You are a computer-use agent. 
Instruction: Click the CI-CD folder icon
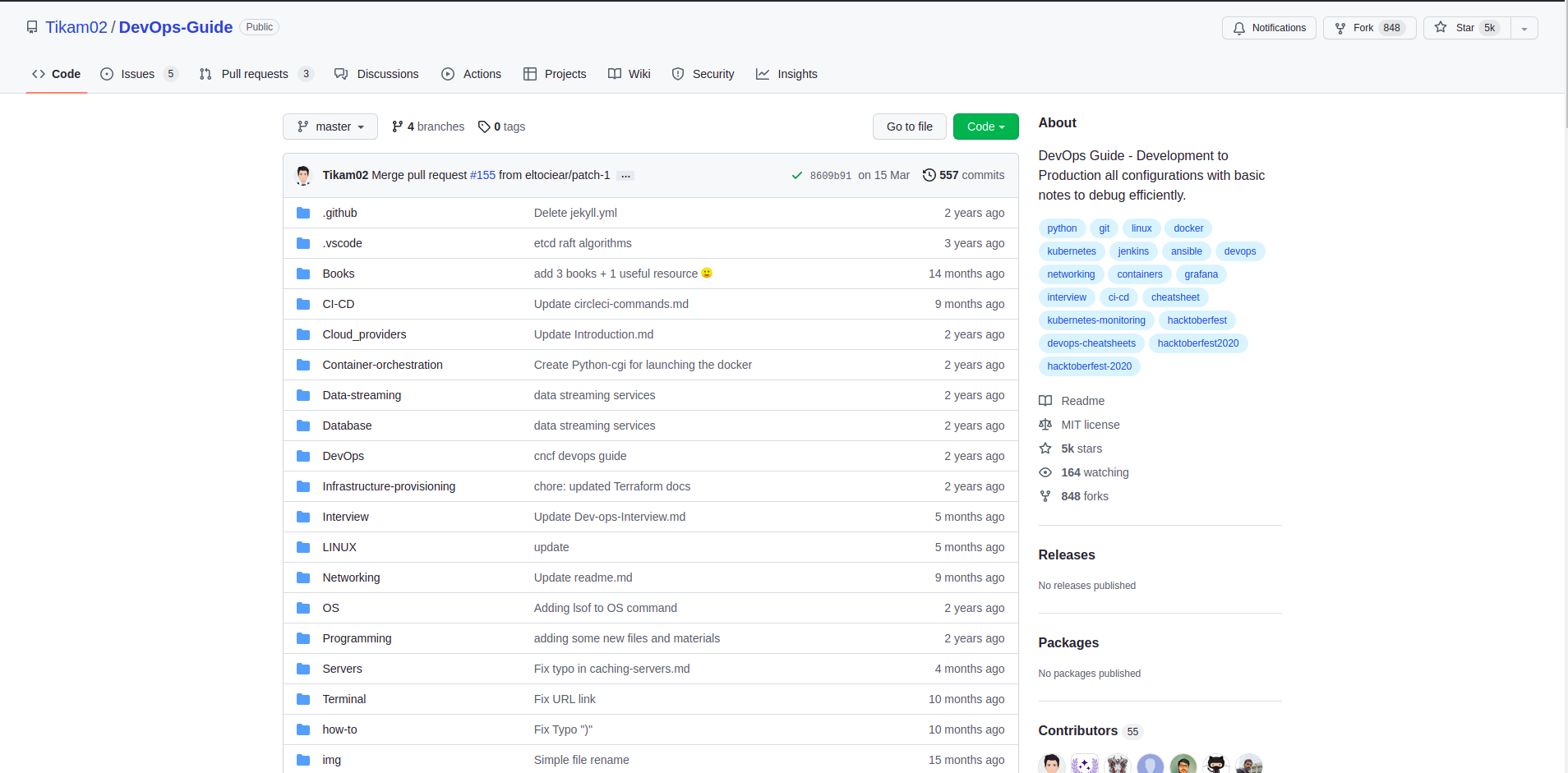[x=303, y=304]
